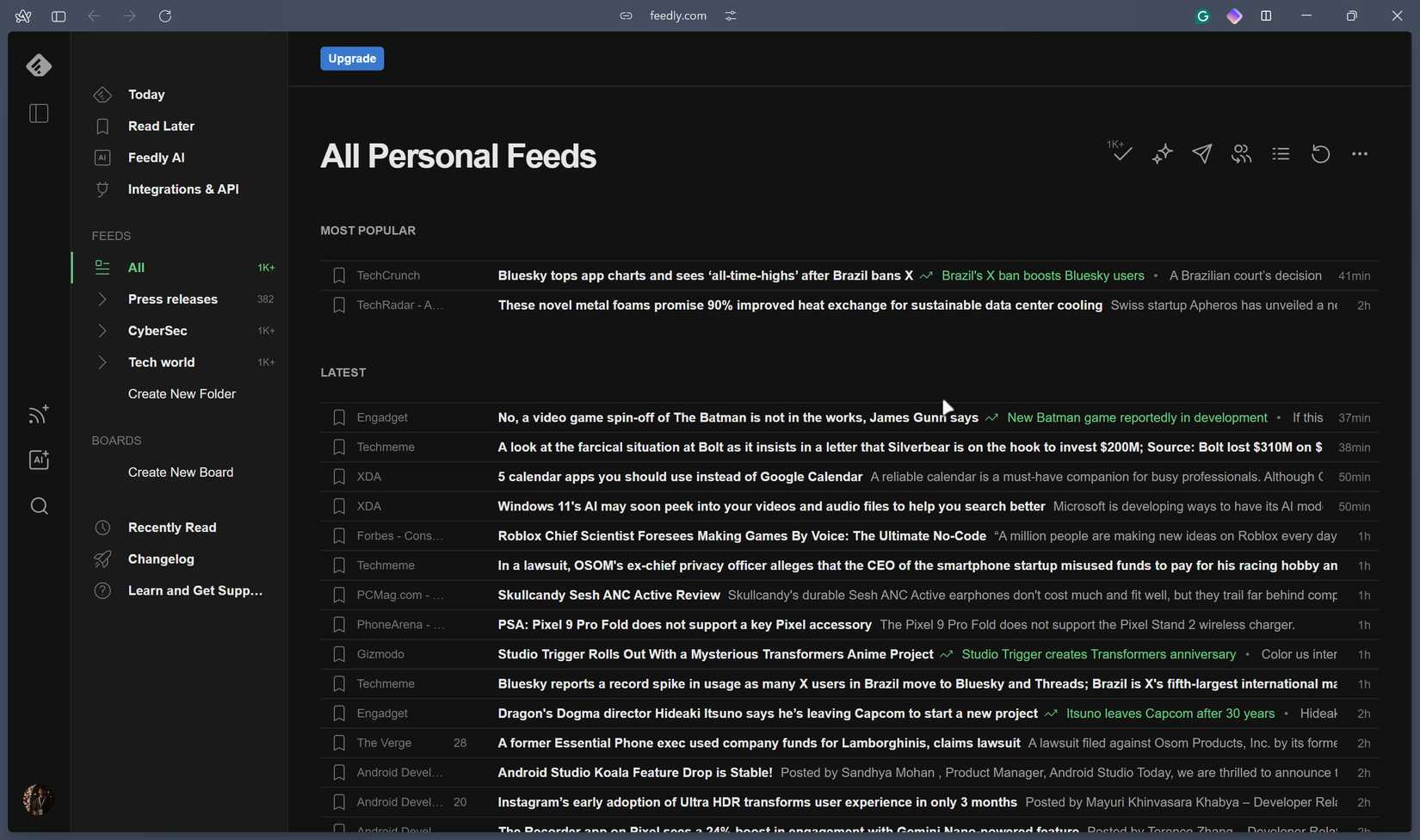The image size is (1420, 840).
Task: Click the browser reload button
Action: 165,15
